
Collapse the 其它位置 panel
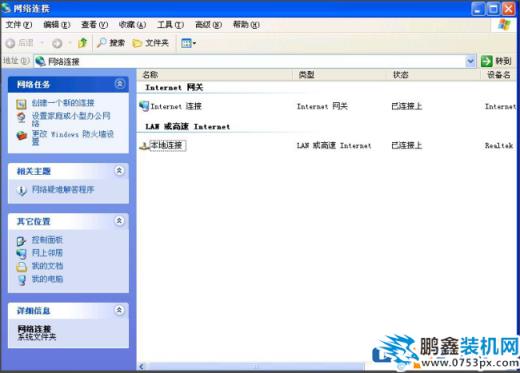pos(119,221)
